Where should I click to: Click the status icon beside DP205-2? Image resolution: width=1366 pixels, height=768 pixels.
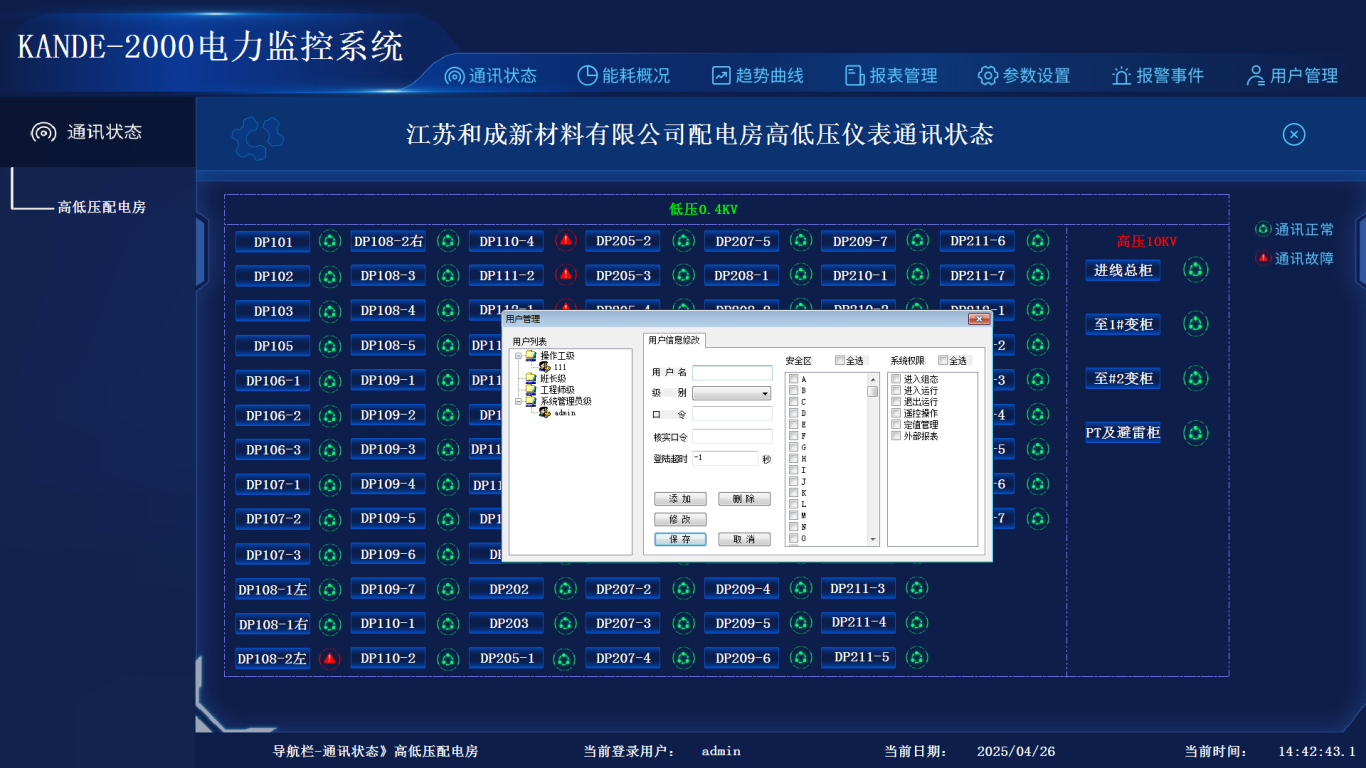tap(683, 241)
